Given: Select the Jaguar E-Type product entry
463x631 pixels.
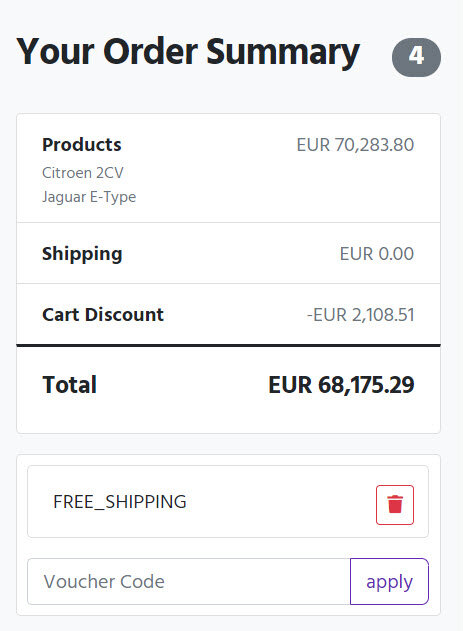Looking at the screenshot, I should coord(89,197).
